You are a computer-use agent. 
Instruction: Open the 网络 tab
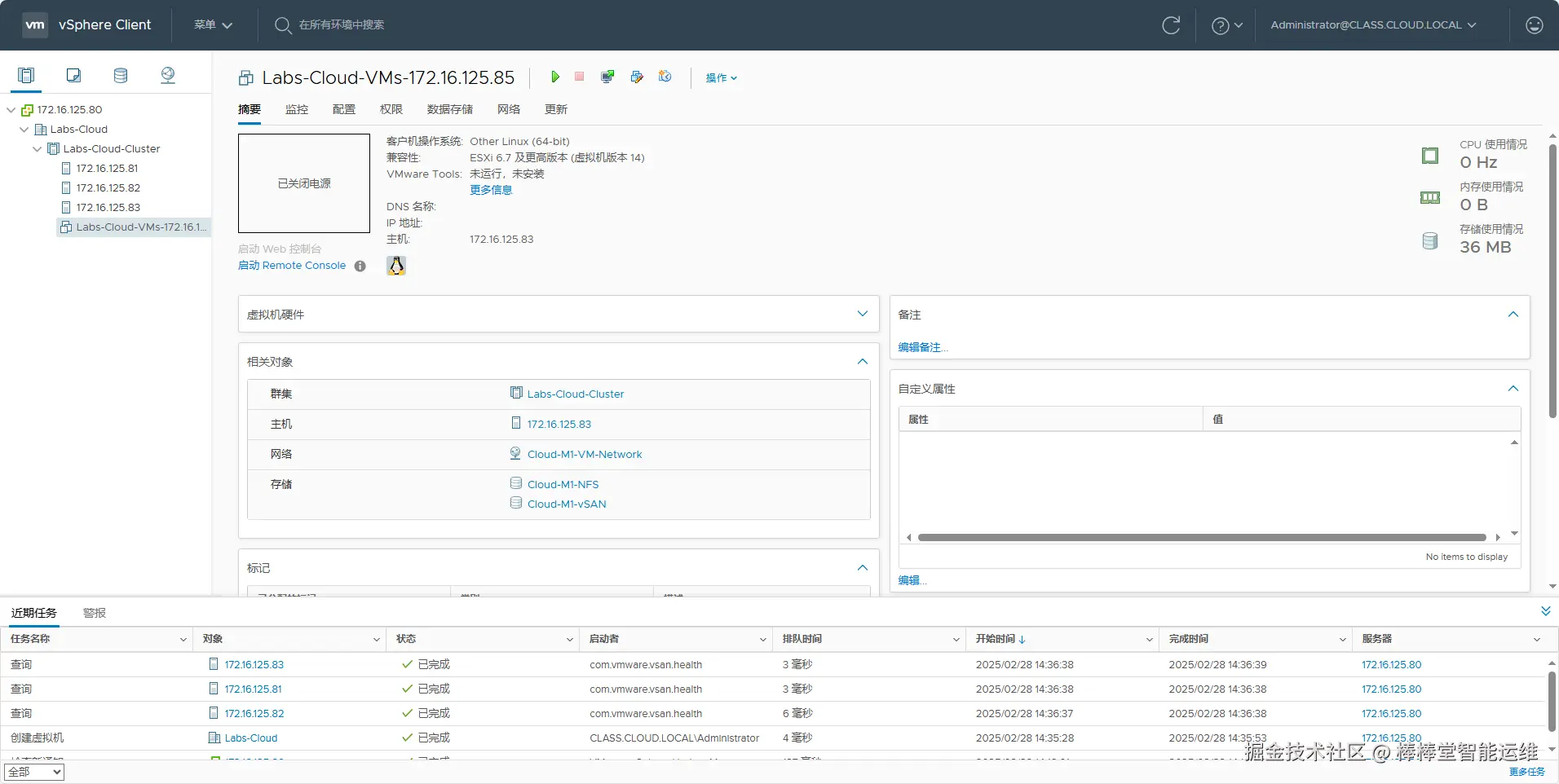coord(509,109)
